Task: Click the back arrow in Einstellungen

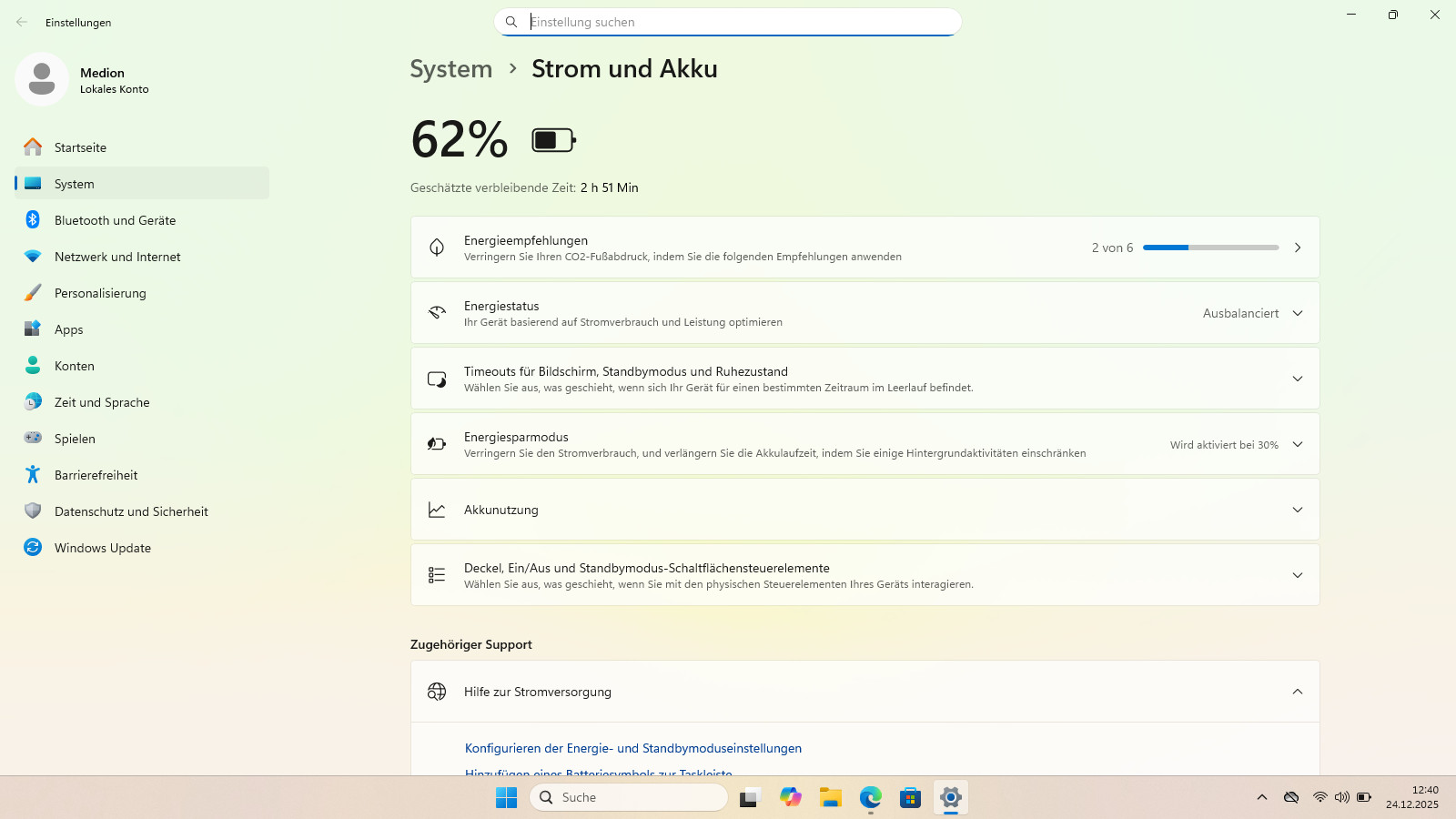Action: pos(22,22)
